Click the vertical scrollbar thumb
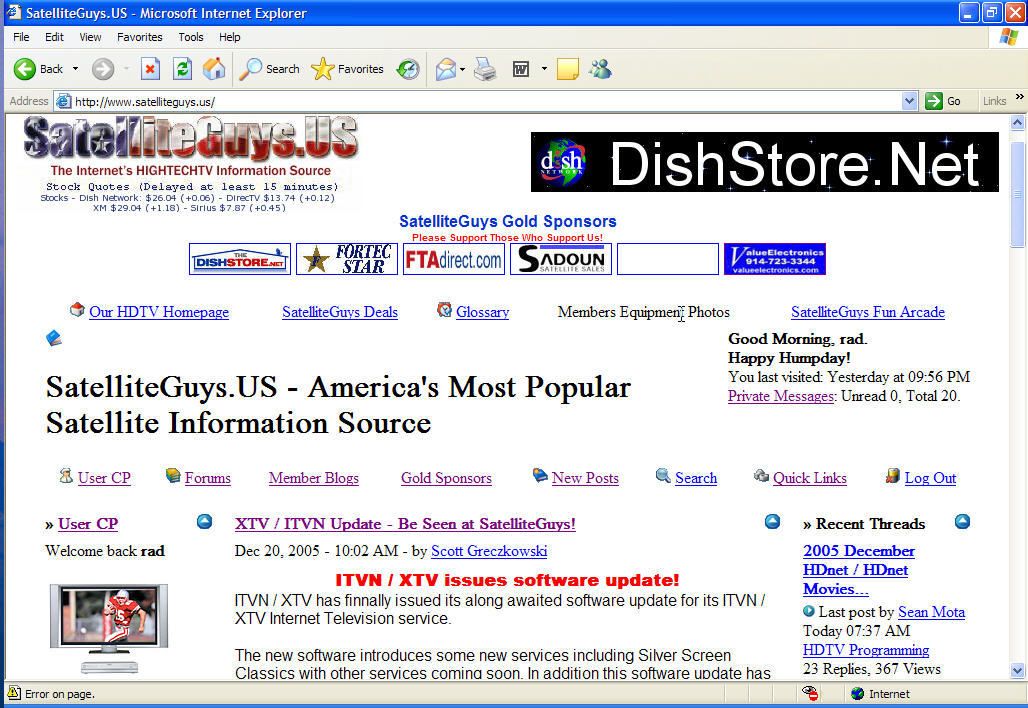The image size is (1028, 708). click(x=1018, y=193)
